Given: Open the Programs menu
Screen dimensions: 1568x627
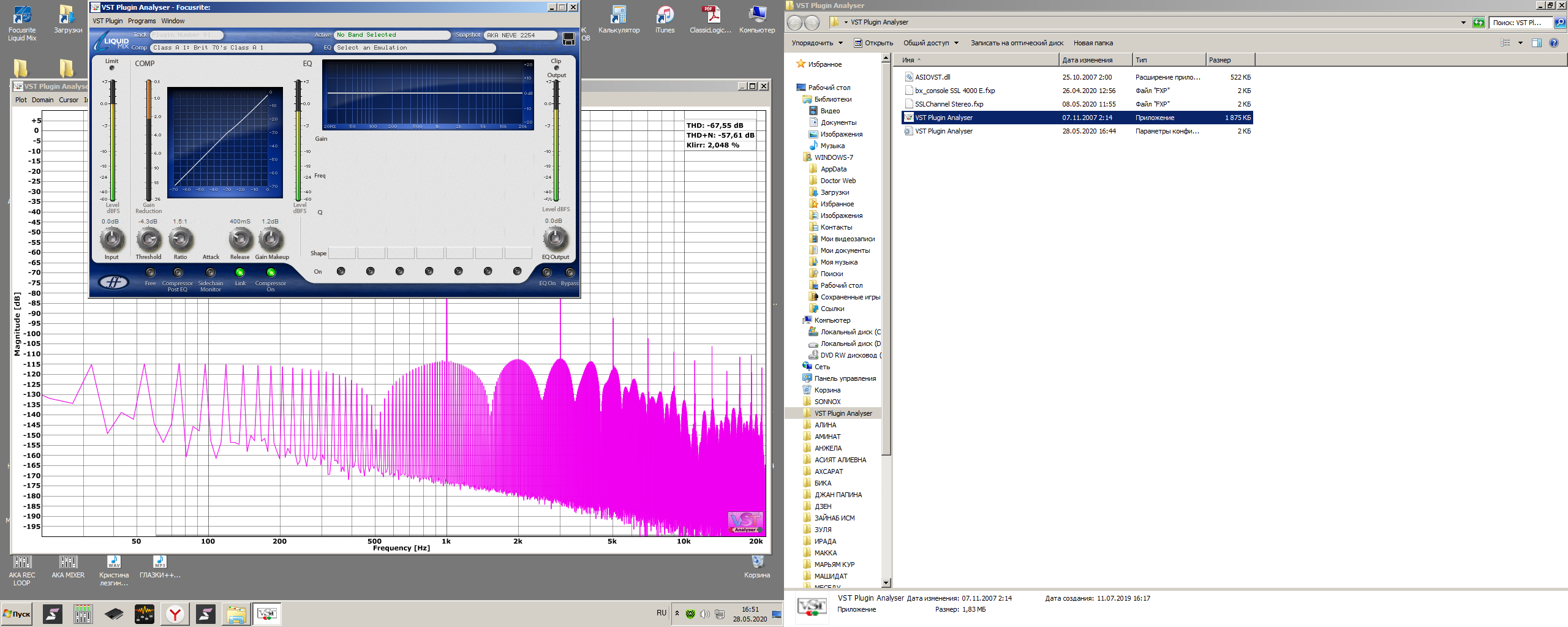Looking at the screenshot, I should pos(142,21).
